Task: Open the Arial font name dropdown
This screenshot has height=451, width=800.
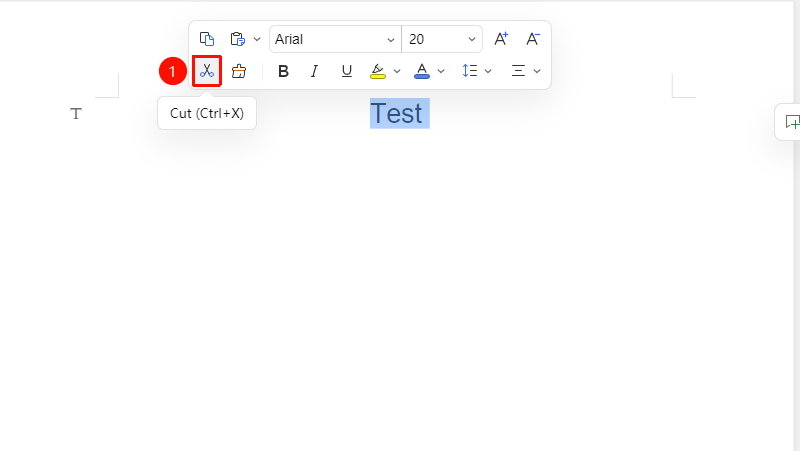Action: 390,40
